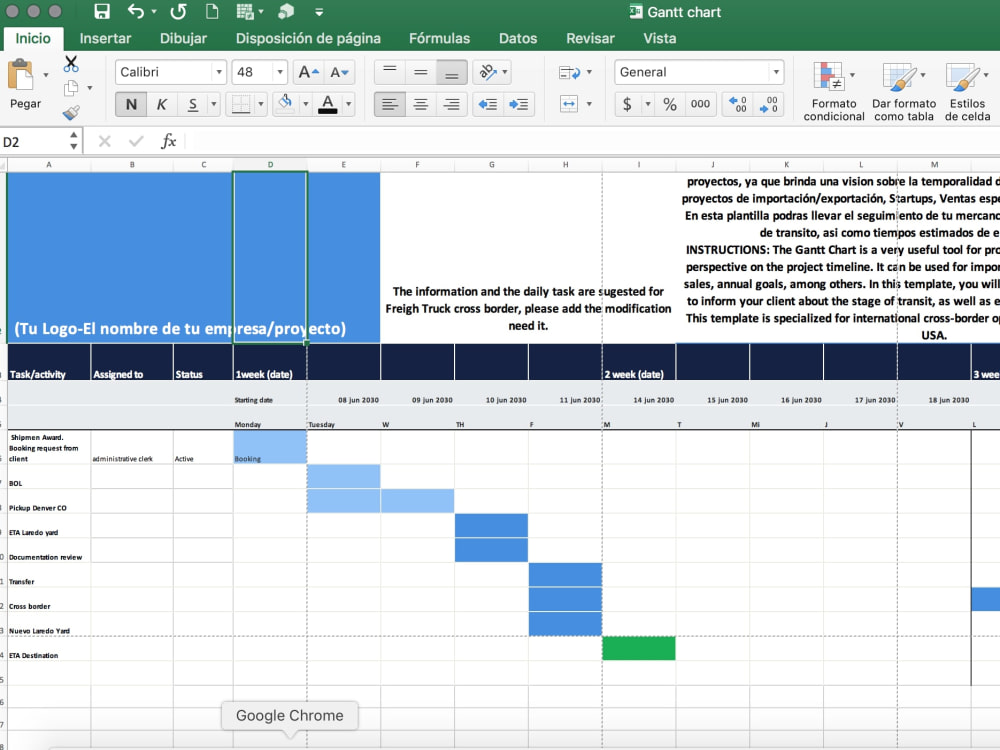Click the Insert function fx icon
Viewport: 1000px width, 750px height.
(x=168, y=141)
